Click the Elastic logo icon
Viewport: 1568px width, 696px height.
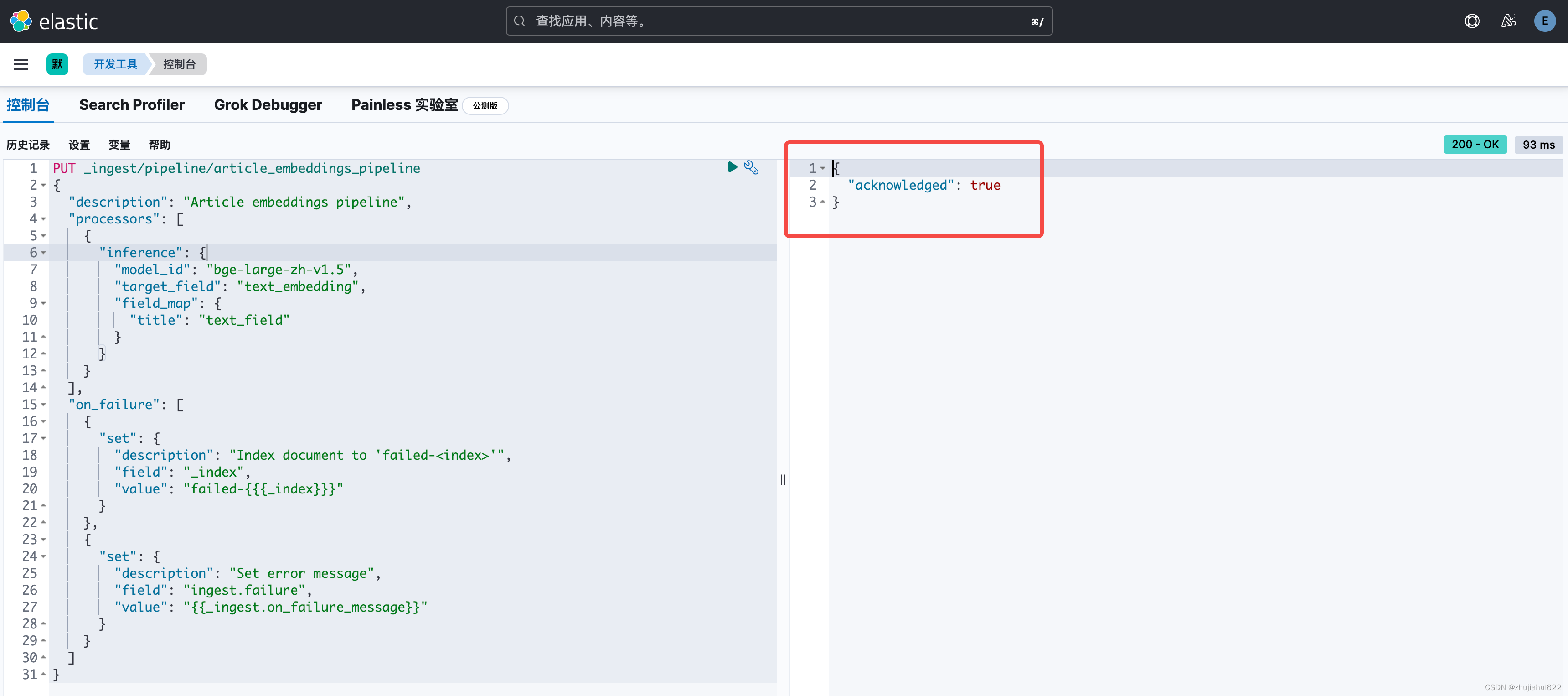pyautogui.click(x=21, y=21)
